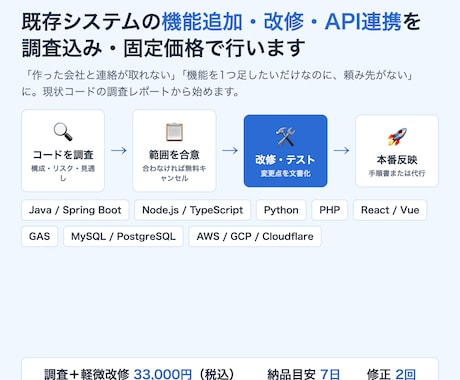Click the rocket icon in 本番反映 card
The width and height of the screenshot is (460, 380).
coord(397,137)
